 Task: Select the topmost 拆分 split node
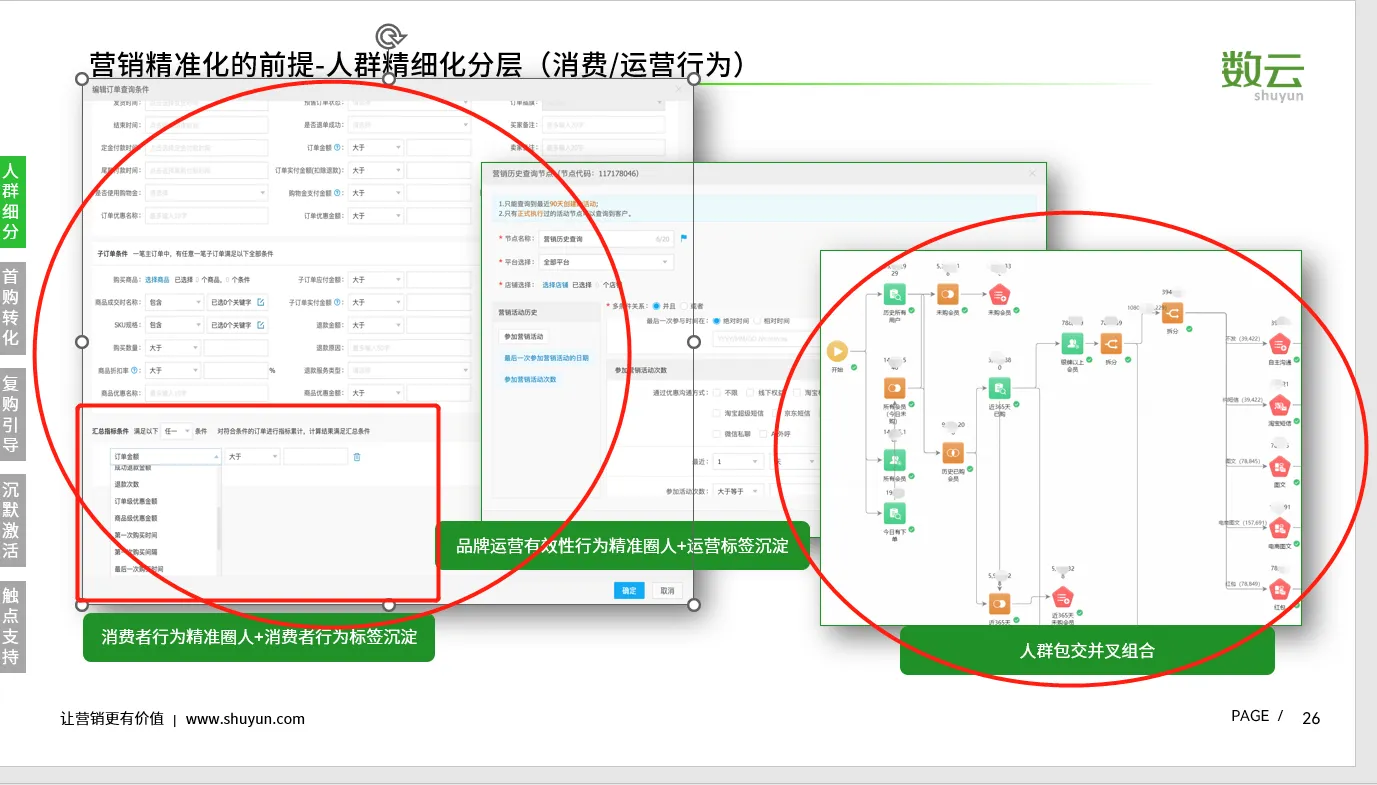[x=1173, y=313]
